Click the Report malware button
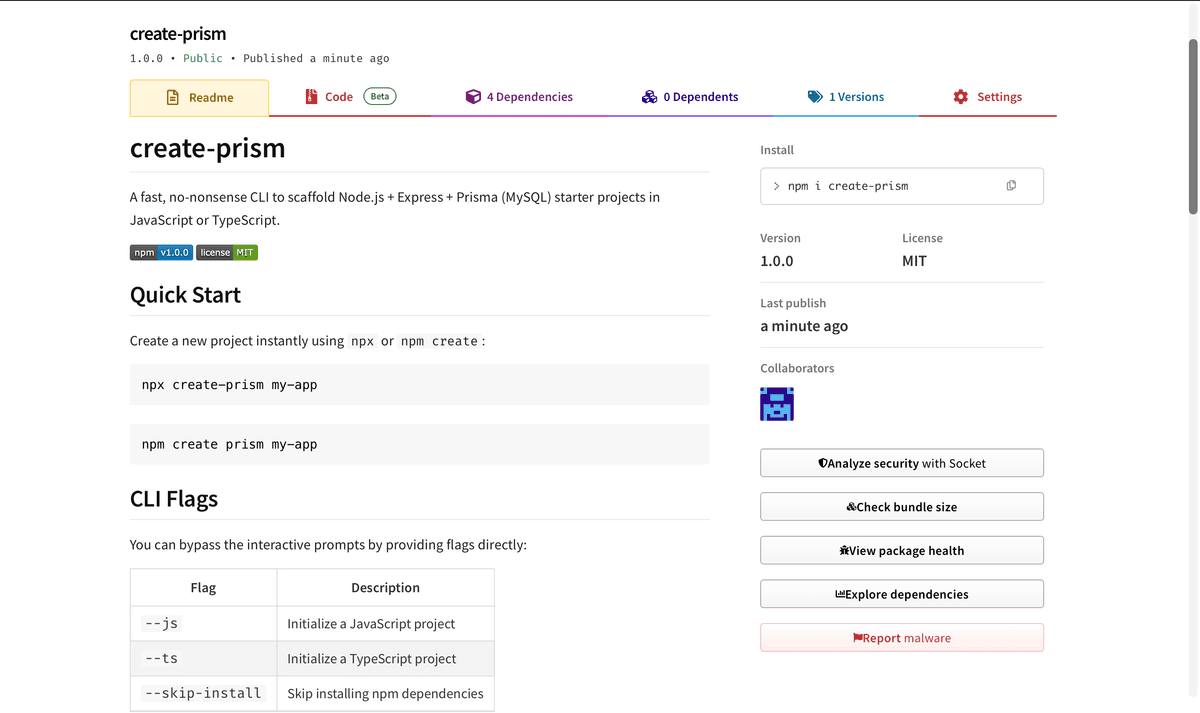1200x713 pixels. click(902, 638)
